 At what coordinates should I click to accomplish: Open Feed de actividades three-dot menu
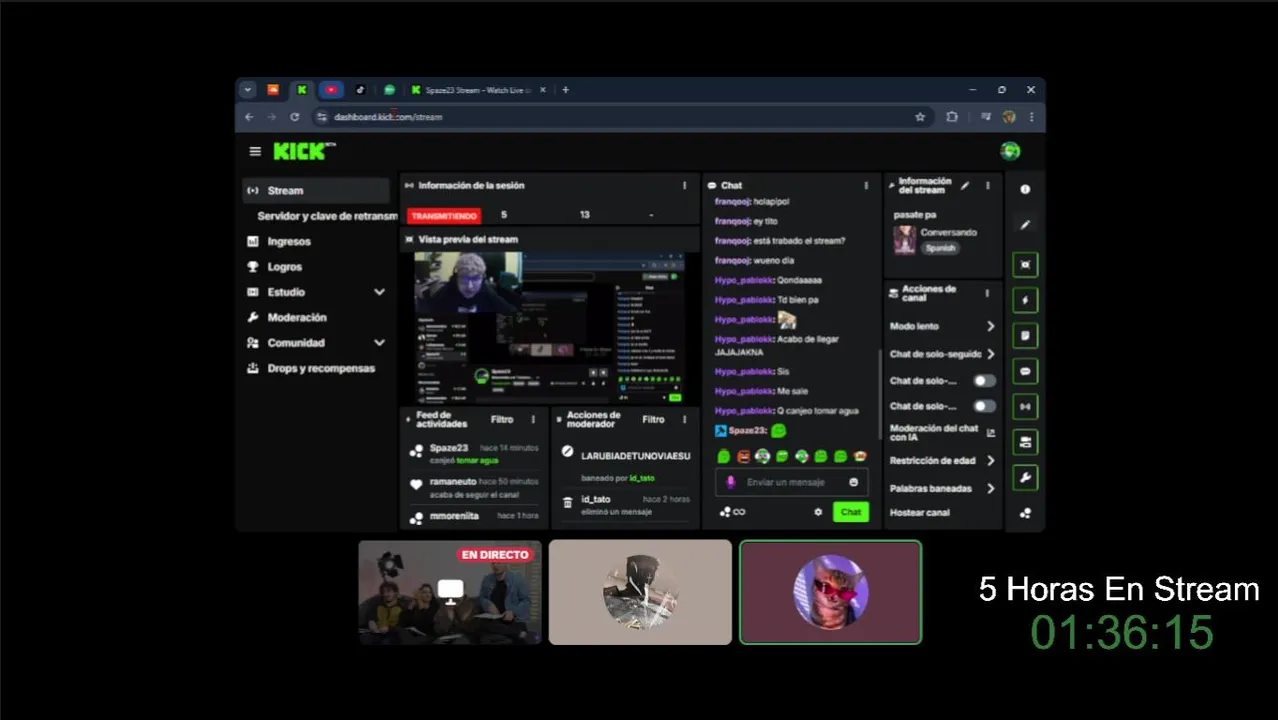(533, 419)
